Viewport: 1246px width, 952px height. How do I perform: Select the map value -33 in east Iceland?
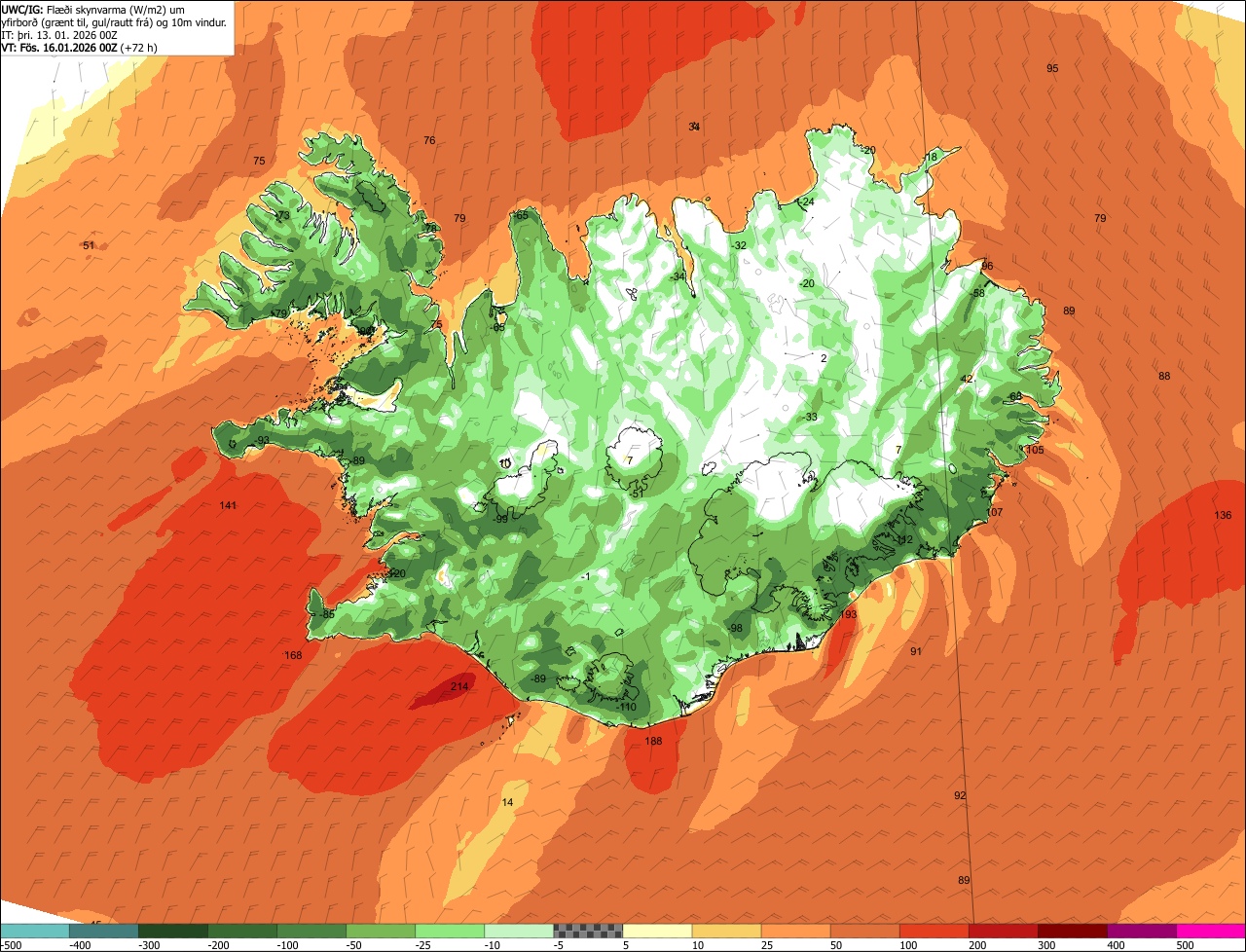[x=810, y=417]
